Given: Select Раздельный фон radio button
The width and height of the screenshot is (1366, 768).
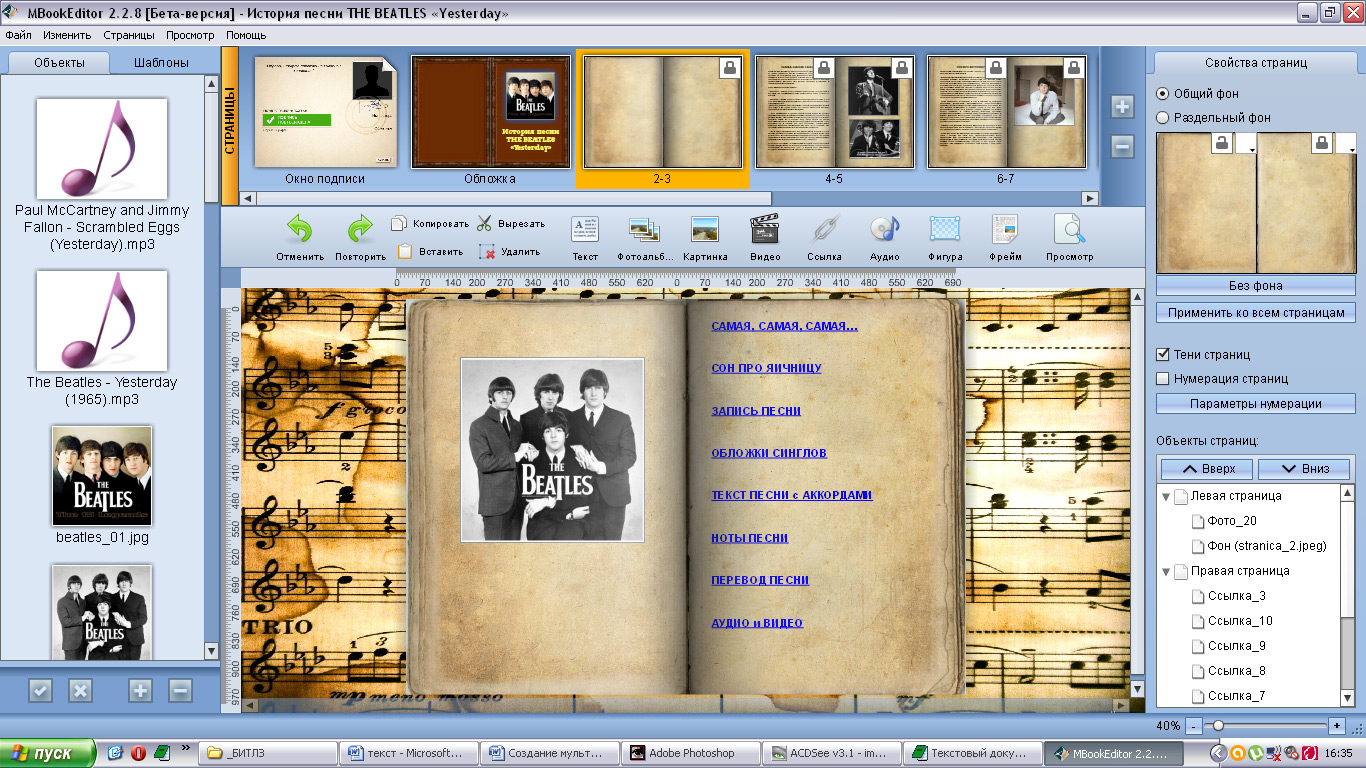Looking at the screenshot, I should click(1162, 117).
